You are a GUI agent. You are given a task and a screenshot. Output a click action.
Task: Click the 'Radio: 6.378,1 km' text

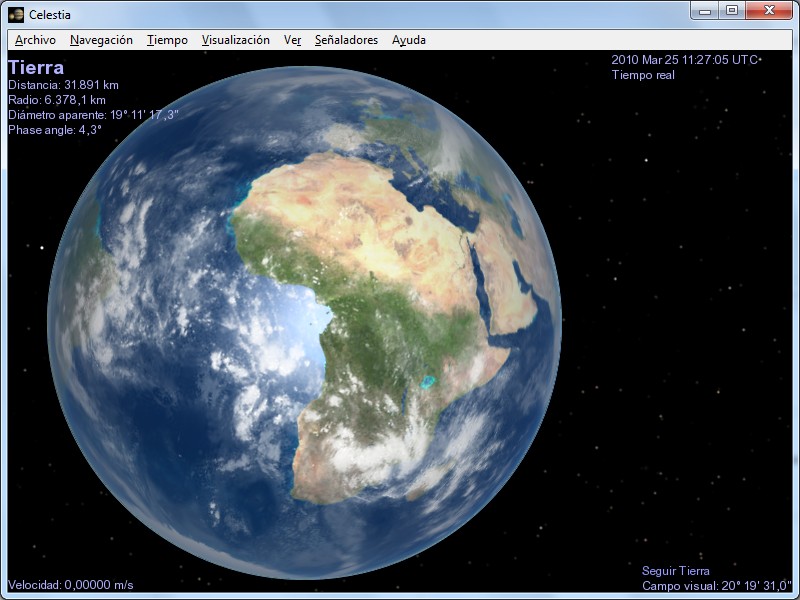[x=57, y=99]
